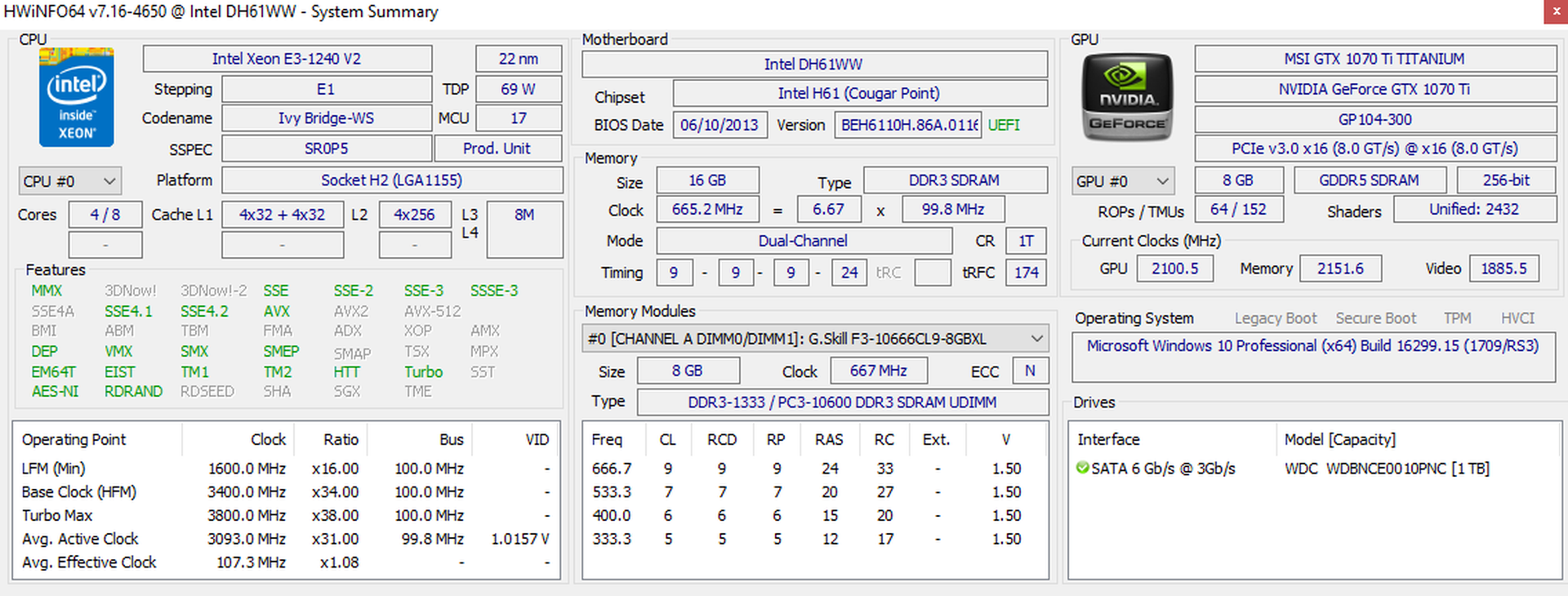Click the DDR3 SDRAM memory type value
The image size is (1568, 596).
955,180
